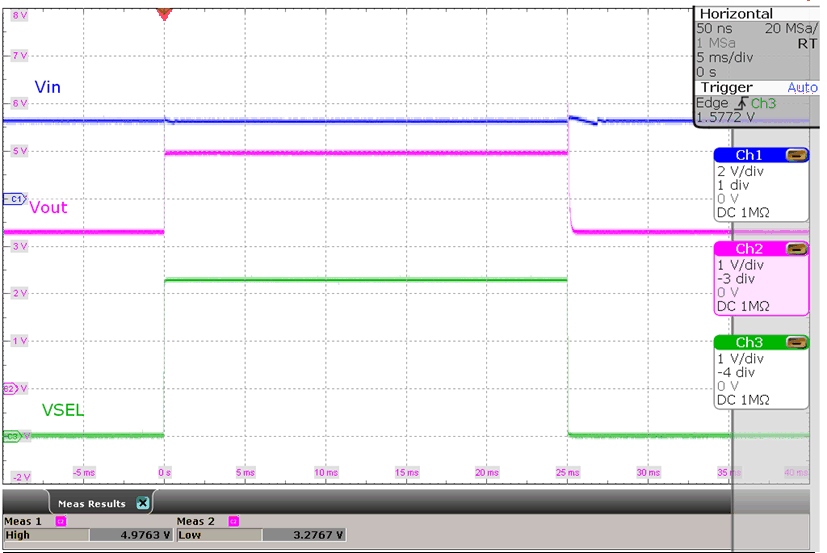Toggle the trigger mode Auto
Viewport: 827px width, 553px height.
pyautogui.click(x=802, y=88)
